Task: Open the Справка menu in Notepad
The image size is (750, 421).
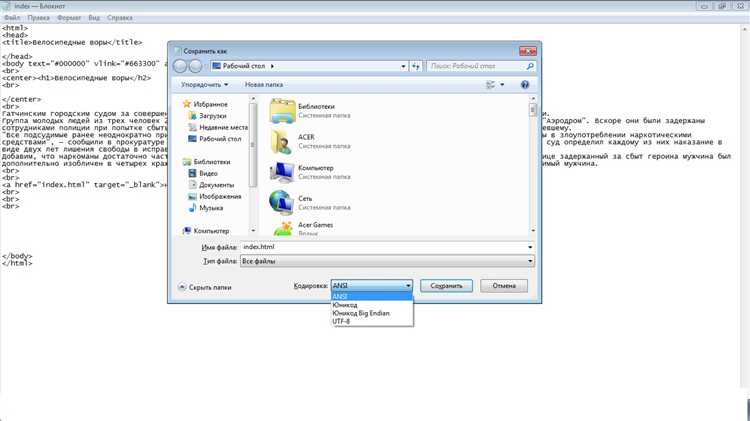Action: coord(120,18)
